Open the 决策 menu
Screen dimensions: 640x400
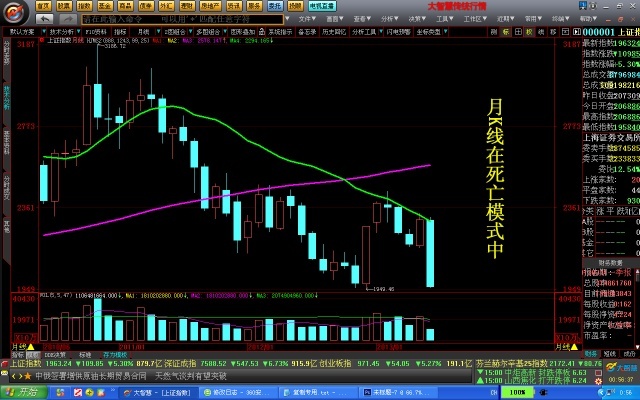(x=417, y=19)
